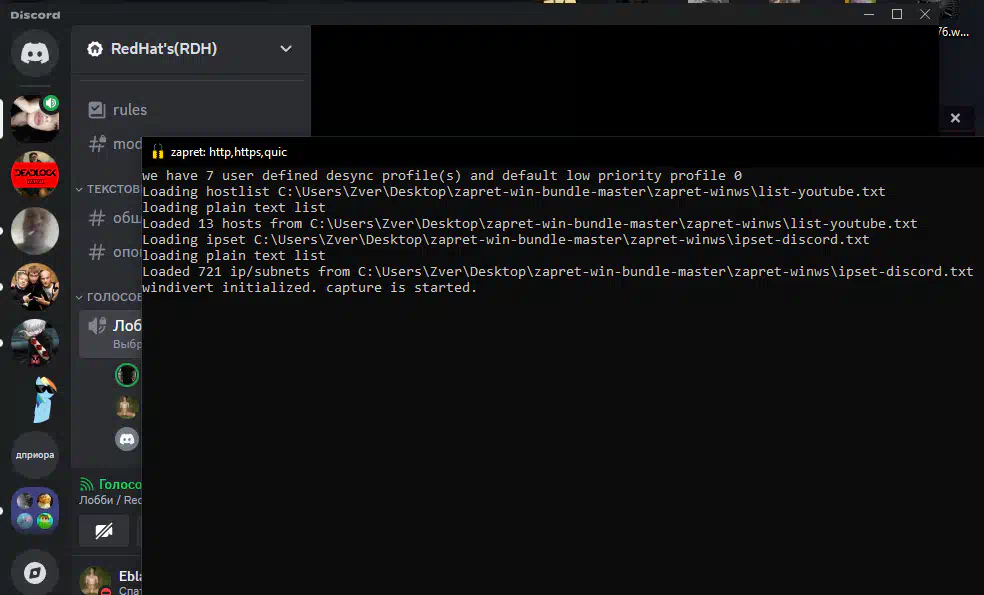Expand the server folder with four icons
The width and height of the screenshot is (984, 595).
35,510
